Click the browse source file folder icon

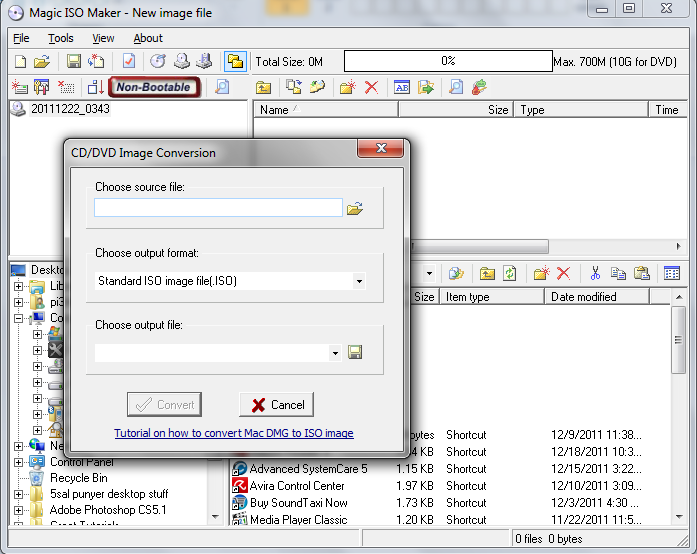click(x=355, y=208)
